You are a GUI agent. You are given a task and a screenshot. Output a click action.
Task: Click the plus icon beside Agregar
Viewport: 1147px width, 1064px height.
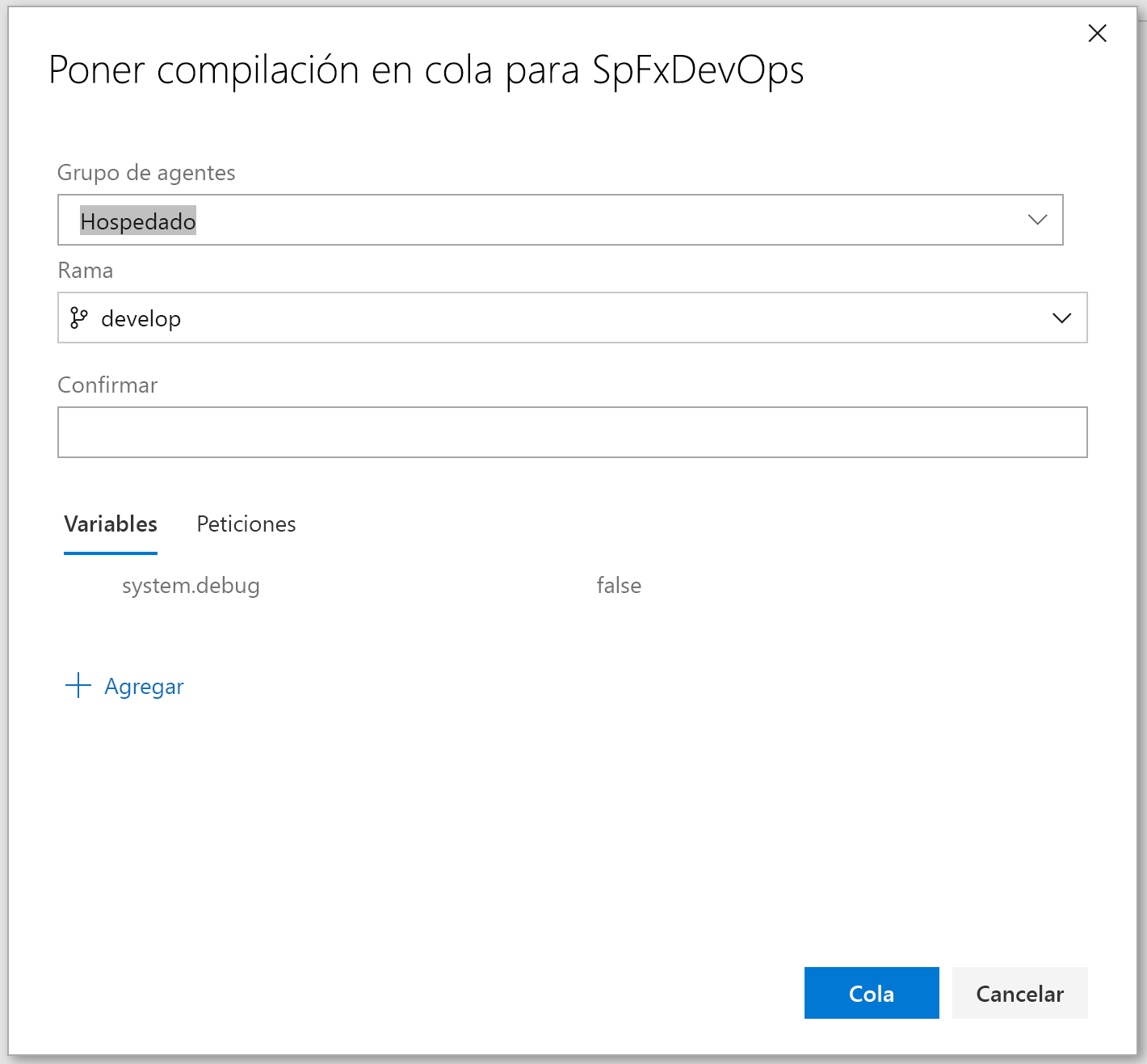(x=78, y=684)
